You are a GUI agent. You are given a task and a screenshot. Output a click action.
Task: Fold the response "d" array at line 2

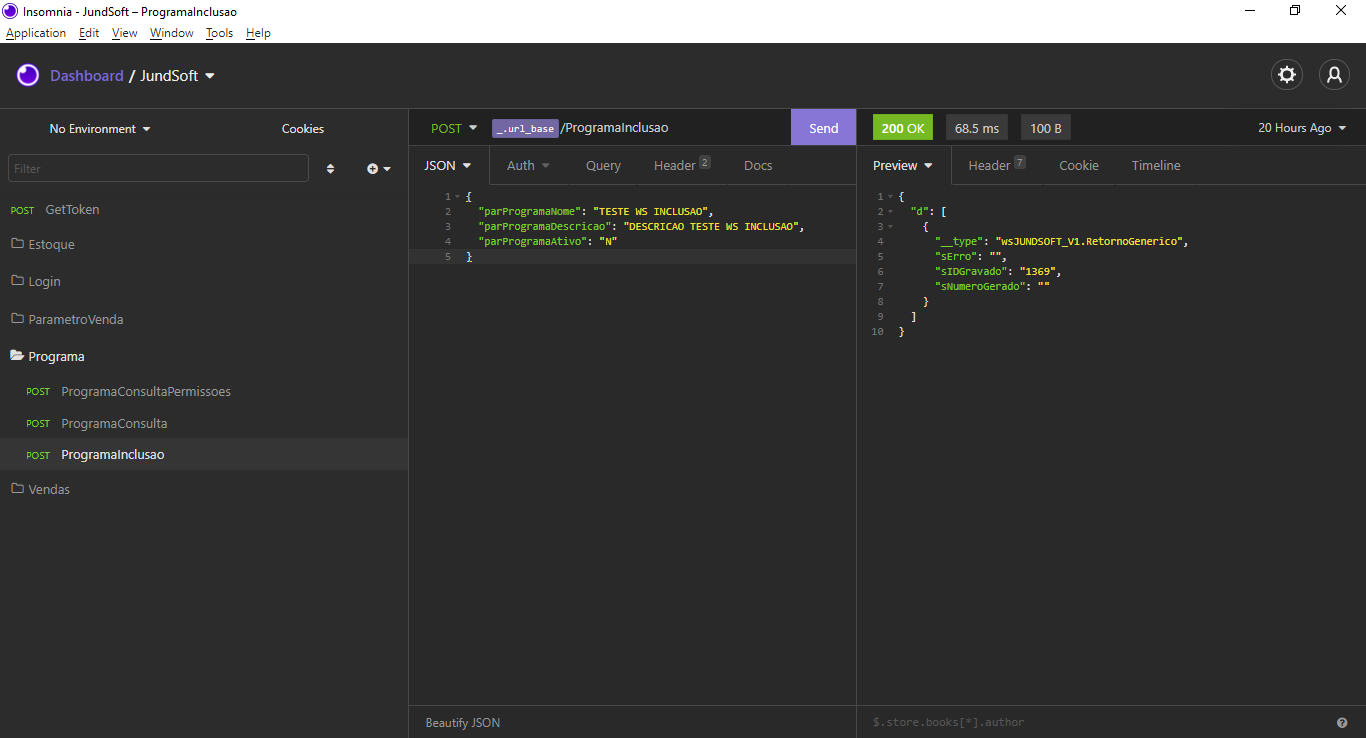click(x=890, y=212)
